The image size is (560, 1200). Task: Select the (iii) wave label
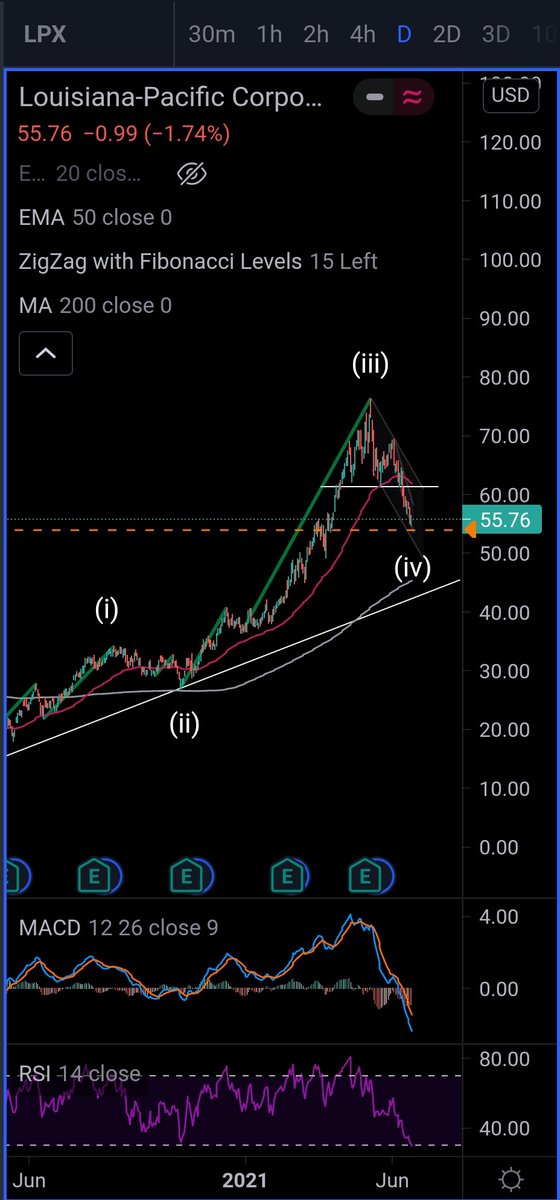370,365
